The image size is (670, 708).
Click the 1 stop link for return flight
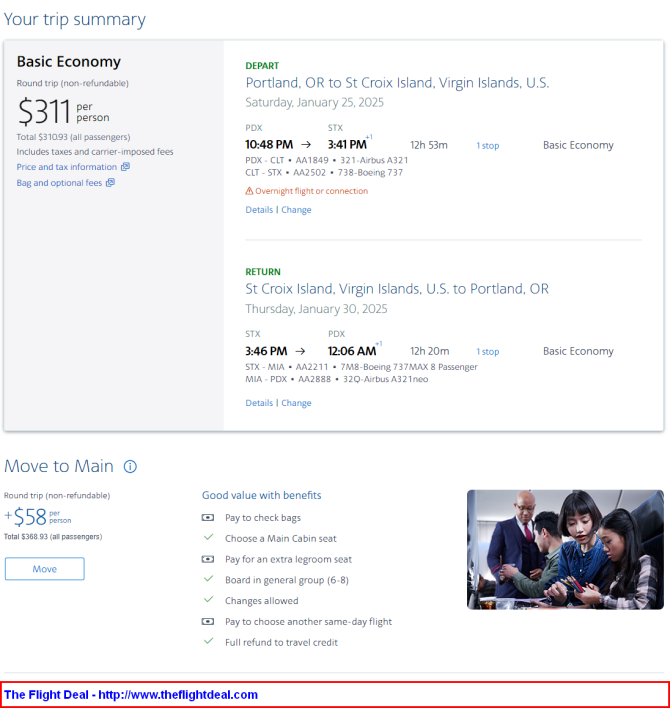[x=488, y=351]
